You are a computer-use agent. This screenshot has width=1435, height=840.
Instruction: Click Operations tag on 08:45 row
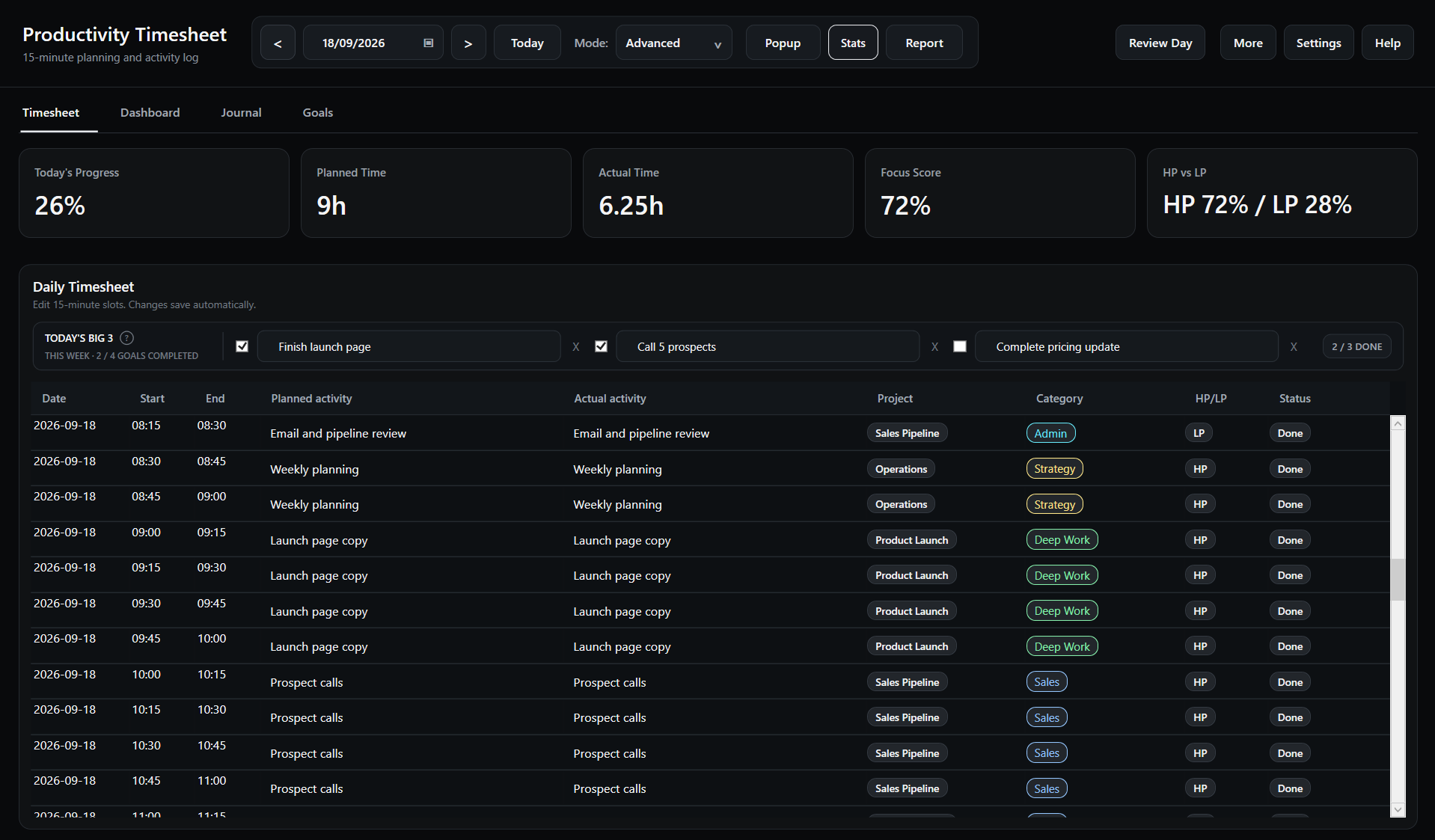click(x=901, y=504)
